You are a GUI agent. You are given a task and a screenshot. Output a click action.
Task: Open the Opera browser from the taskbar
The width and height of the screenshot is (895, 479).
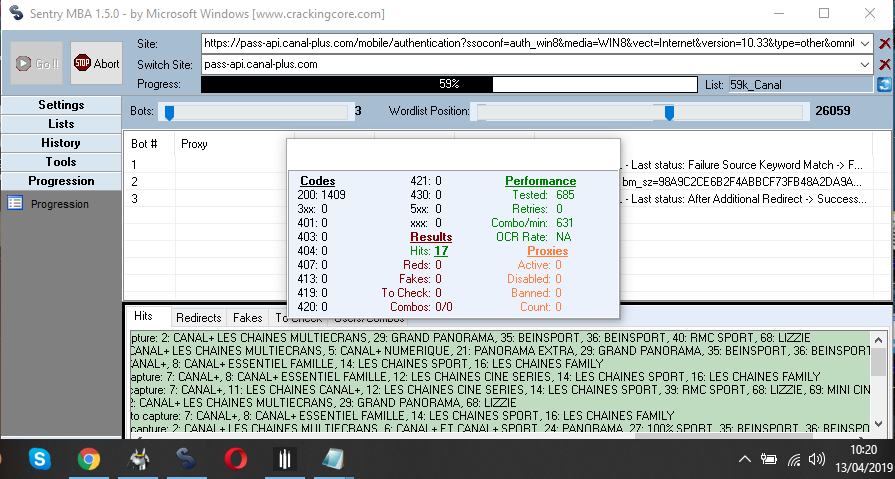[236, 458]
